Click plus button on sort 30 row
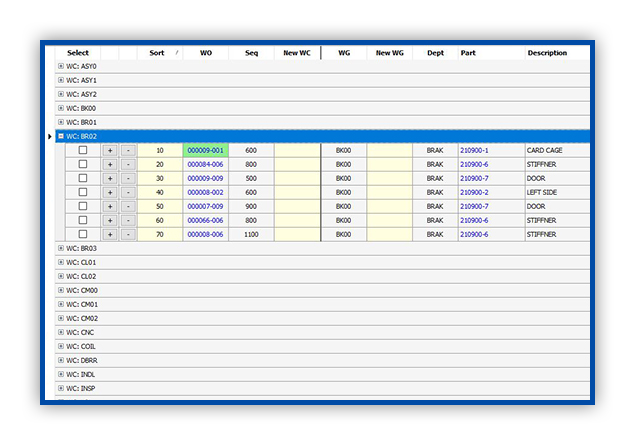The image size is (635, 445). coord(110,179)
